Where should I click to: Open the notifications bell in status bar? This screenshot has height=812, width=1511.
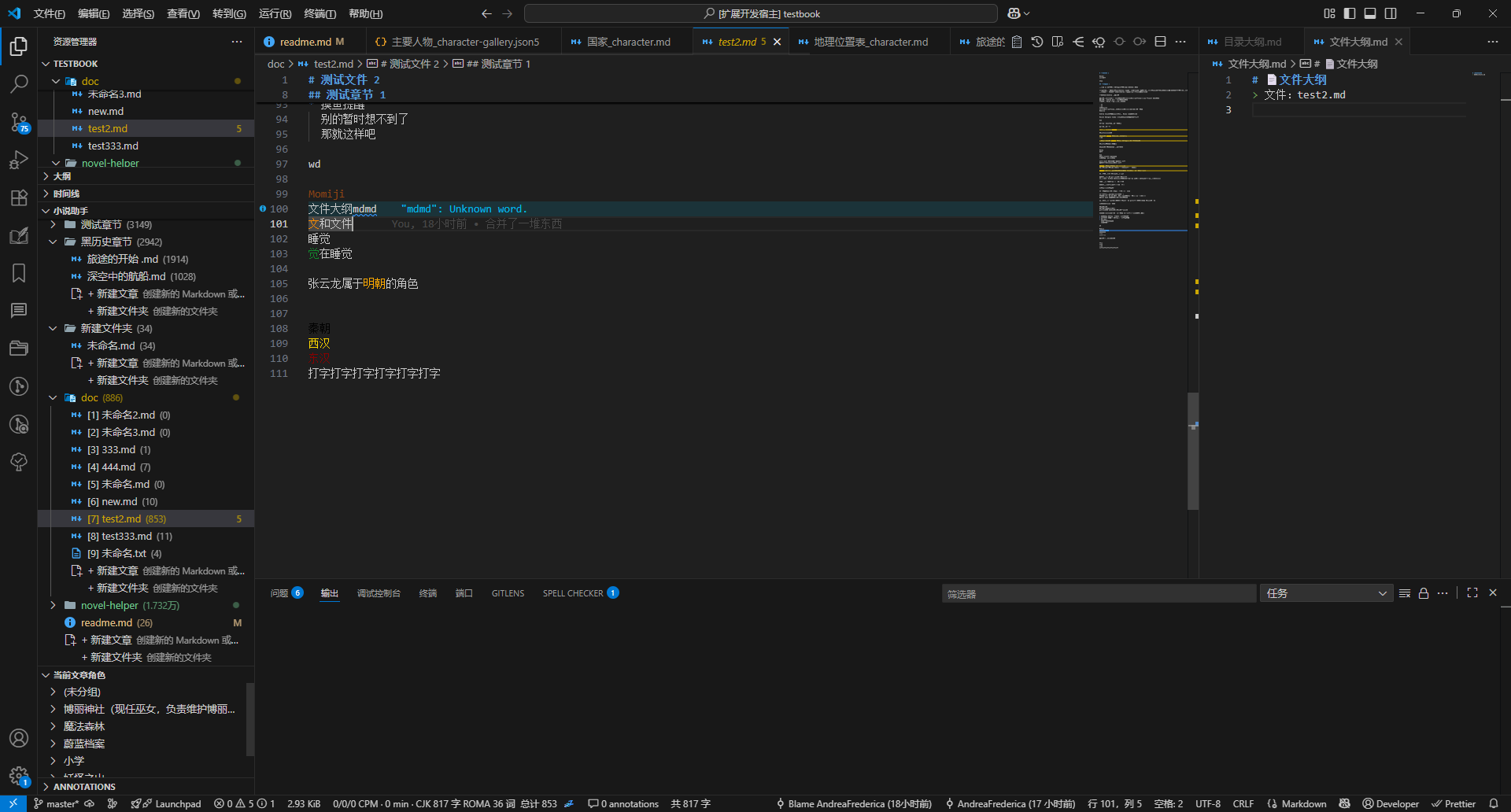tap(1493, 803)
